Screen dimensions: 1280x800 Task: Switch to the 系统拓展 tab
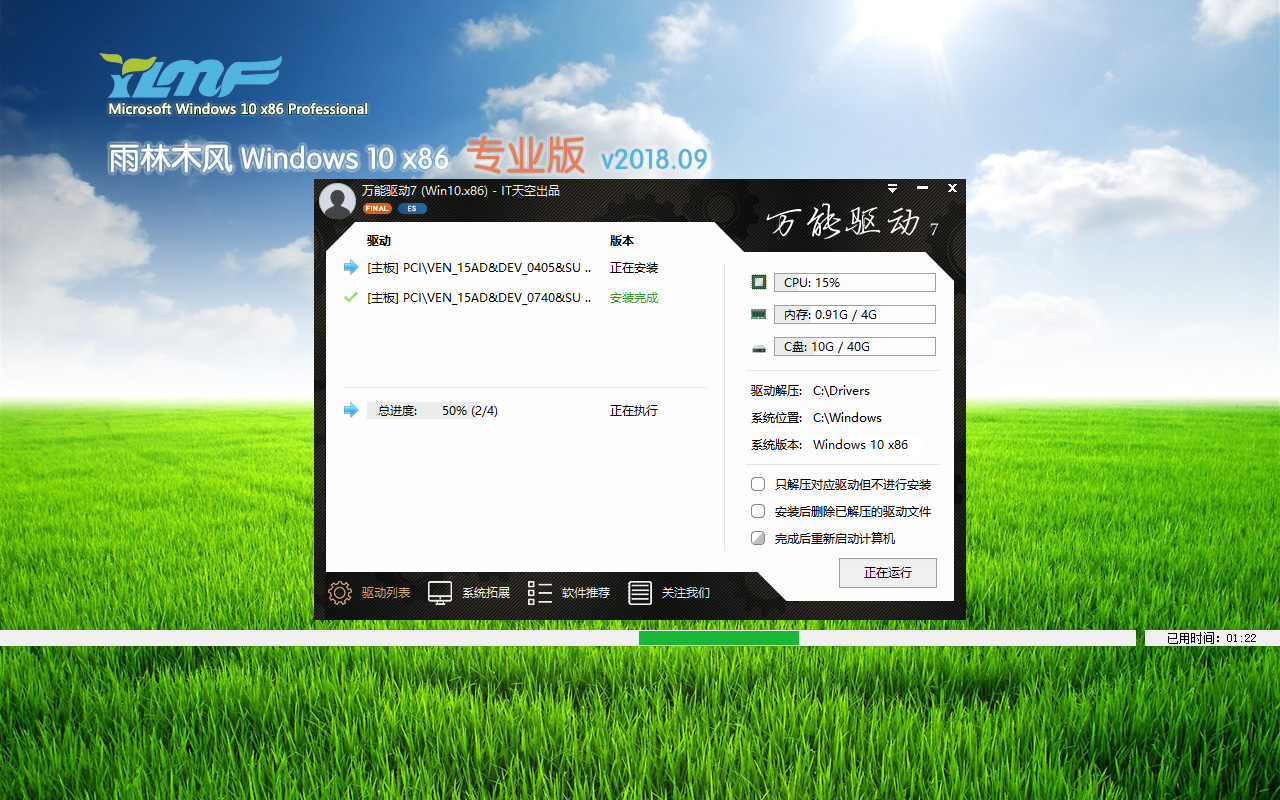point(485,593)
